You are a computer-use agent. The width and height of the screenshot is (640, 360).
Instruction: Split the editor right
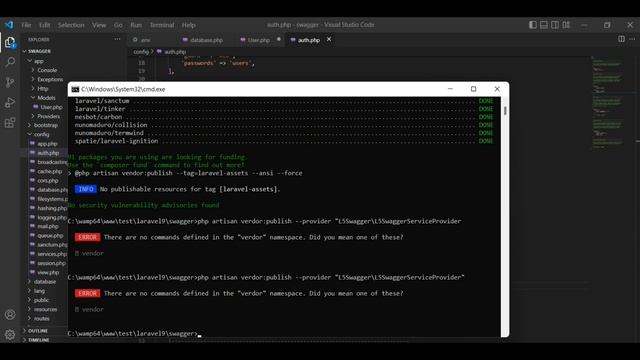pos(621,39)
